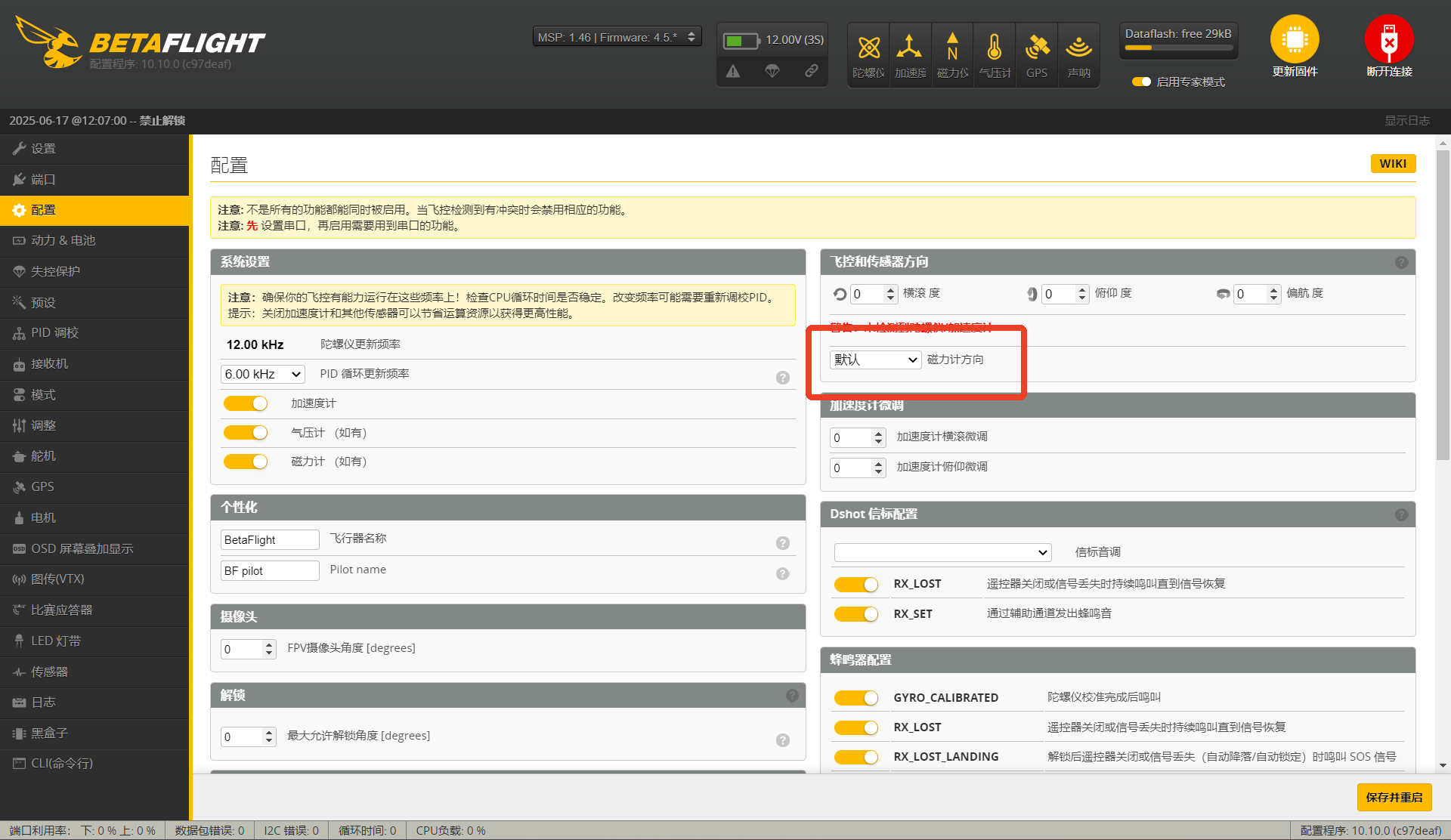This screenshot has width=1451, height=840.
Task: Click the Dataflash free space bar
Action: [1178, 48]
